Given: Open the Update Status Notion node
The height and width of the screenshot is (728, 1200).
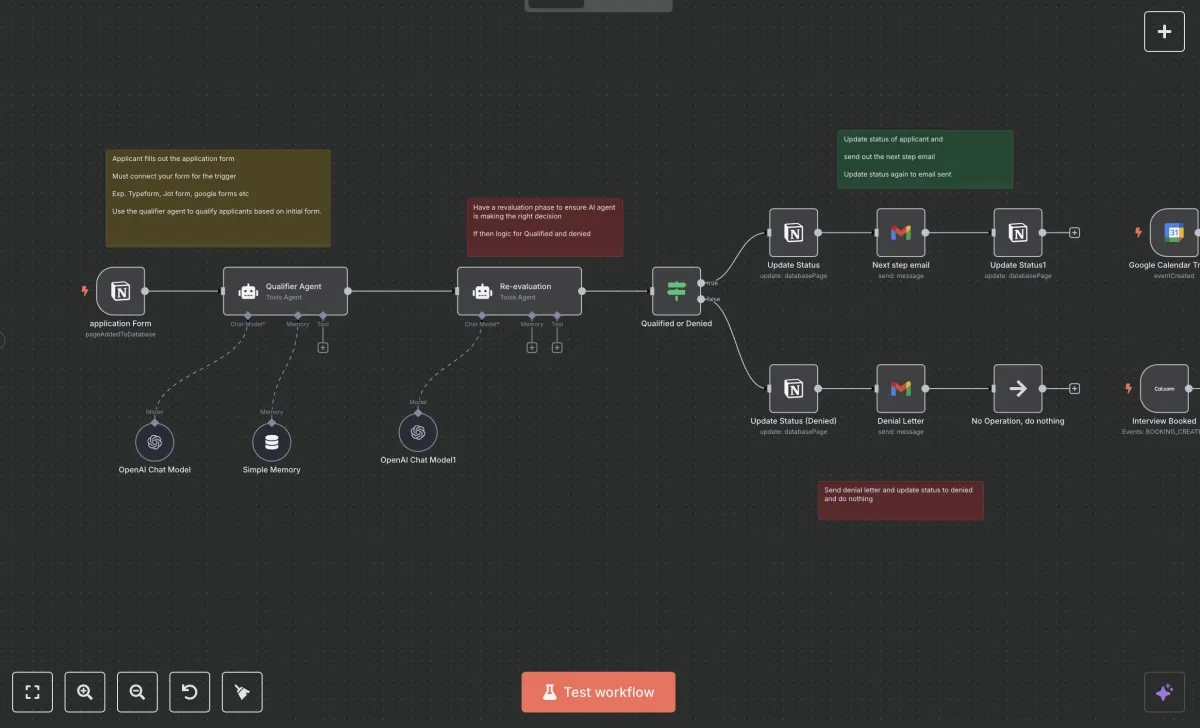Looking at the screenshot, I should pyautogui.click(x=793, y=233).
